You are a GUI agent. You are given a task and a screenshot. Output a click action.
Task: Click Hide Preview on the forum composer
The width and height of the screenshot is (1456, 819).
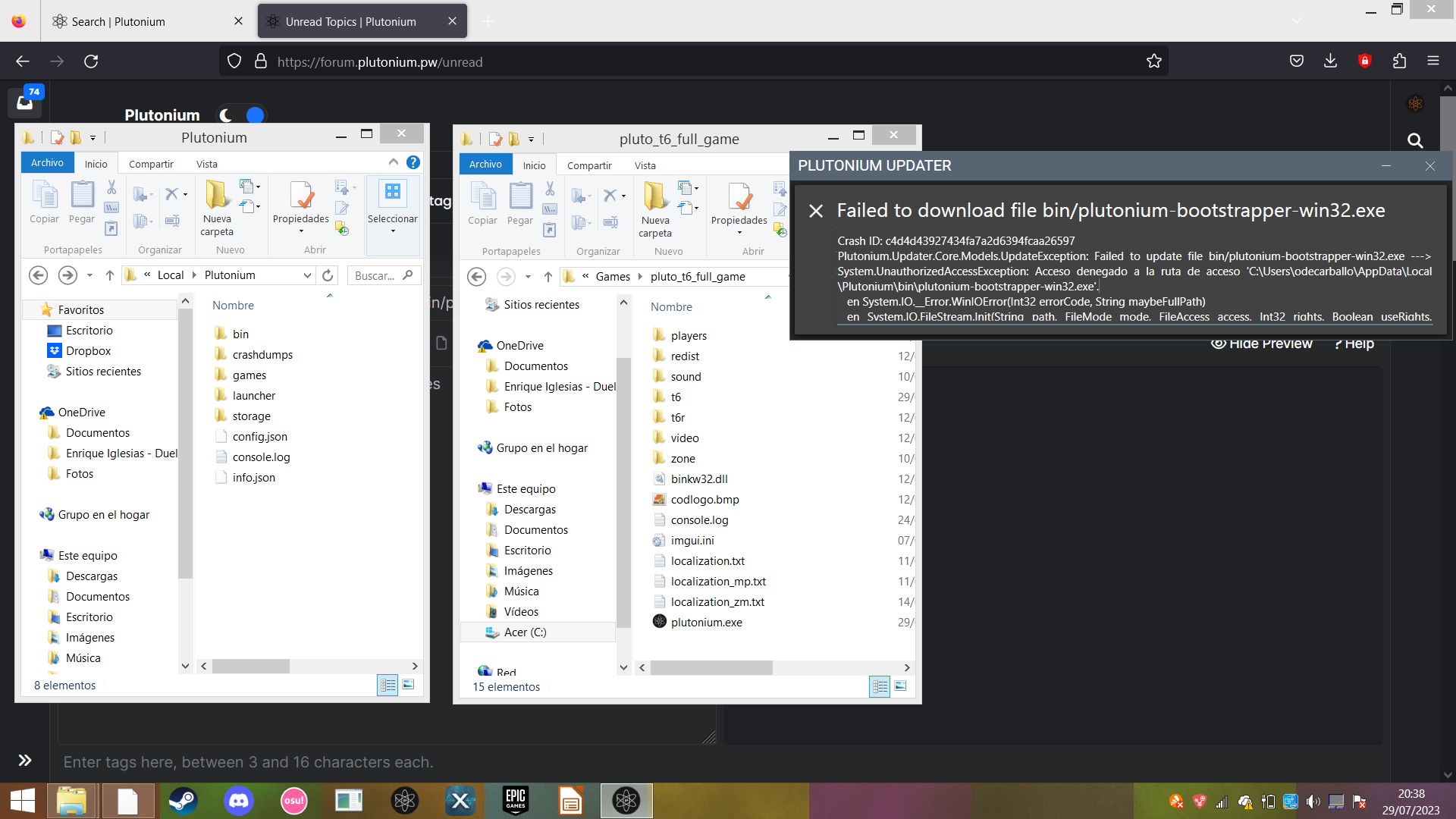(x=1261, y=344)
